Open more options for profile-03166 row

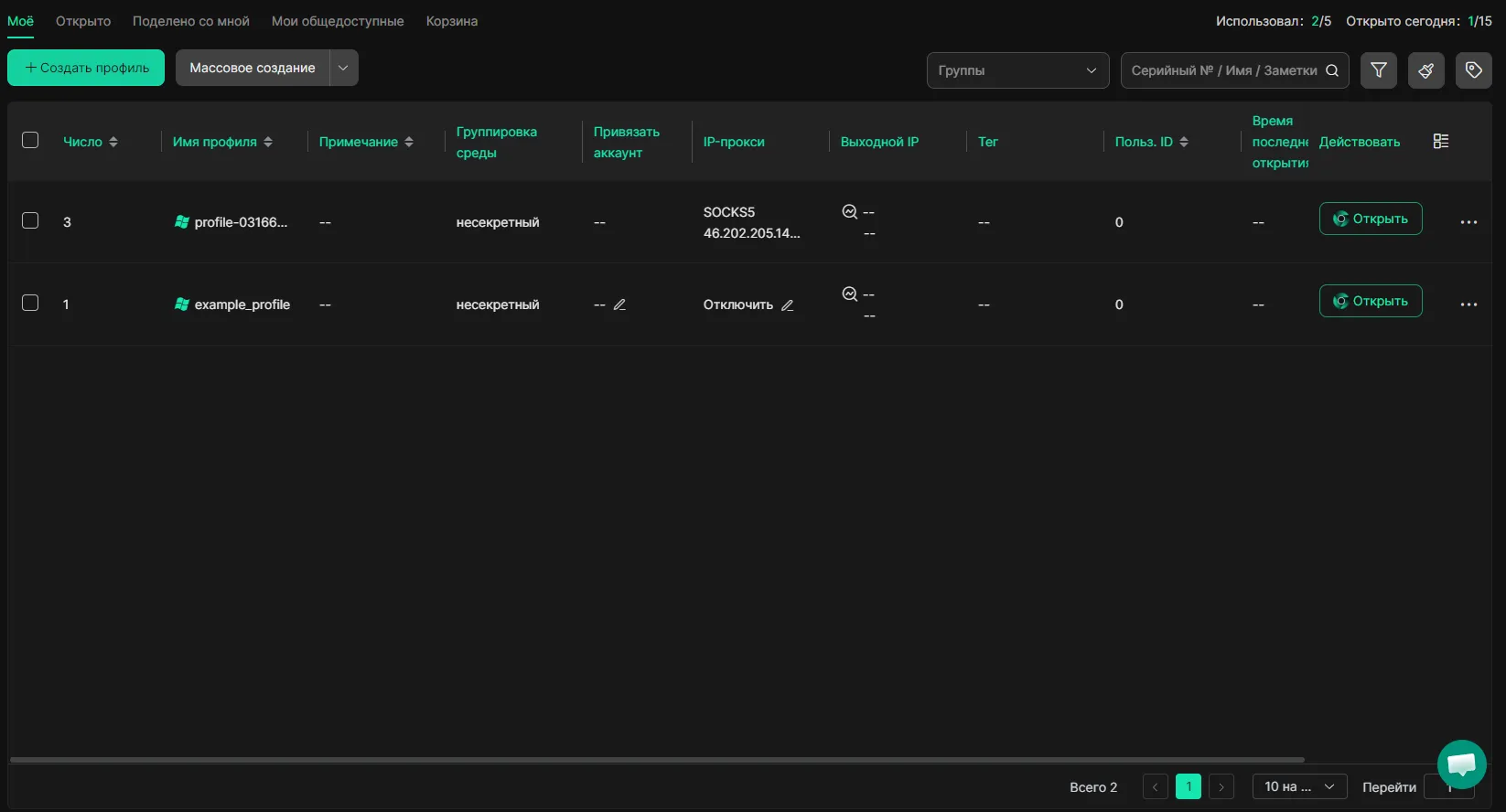click(1468, 222)
